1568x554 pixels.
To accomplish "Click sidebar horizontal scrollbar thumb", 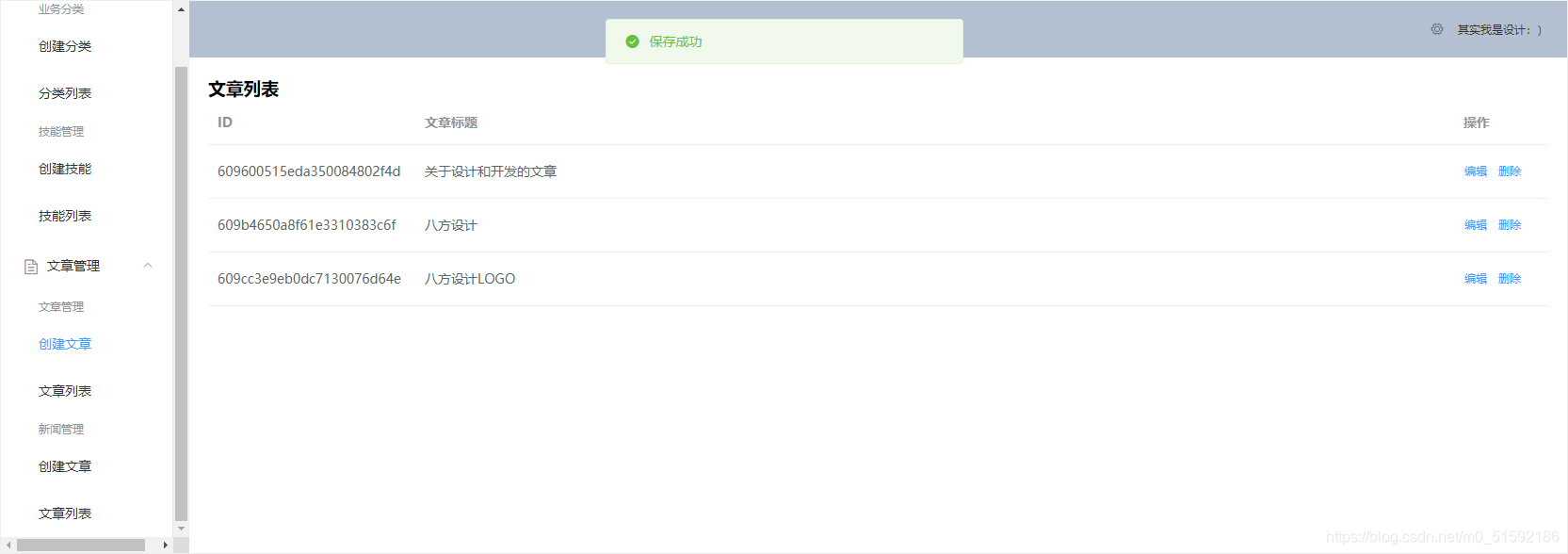I will click(x=81, y=545).
